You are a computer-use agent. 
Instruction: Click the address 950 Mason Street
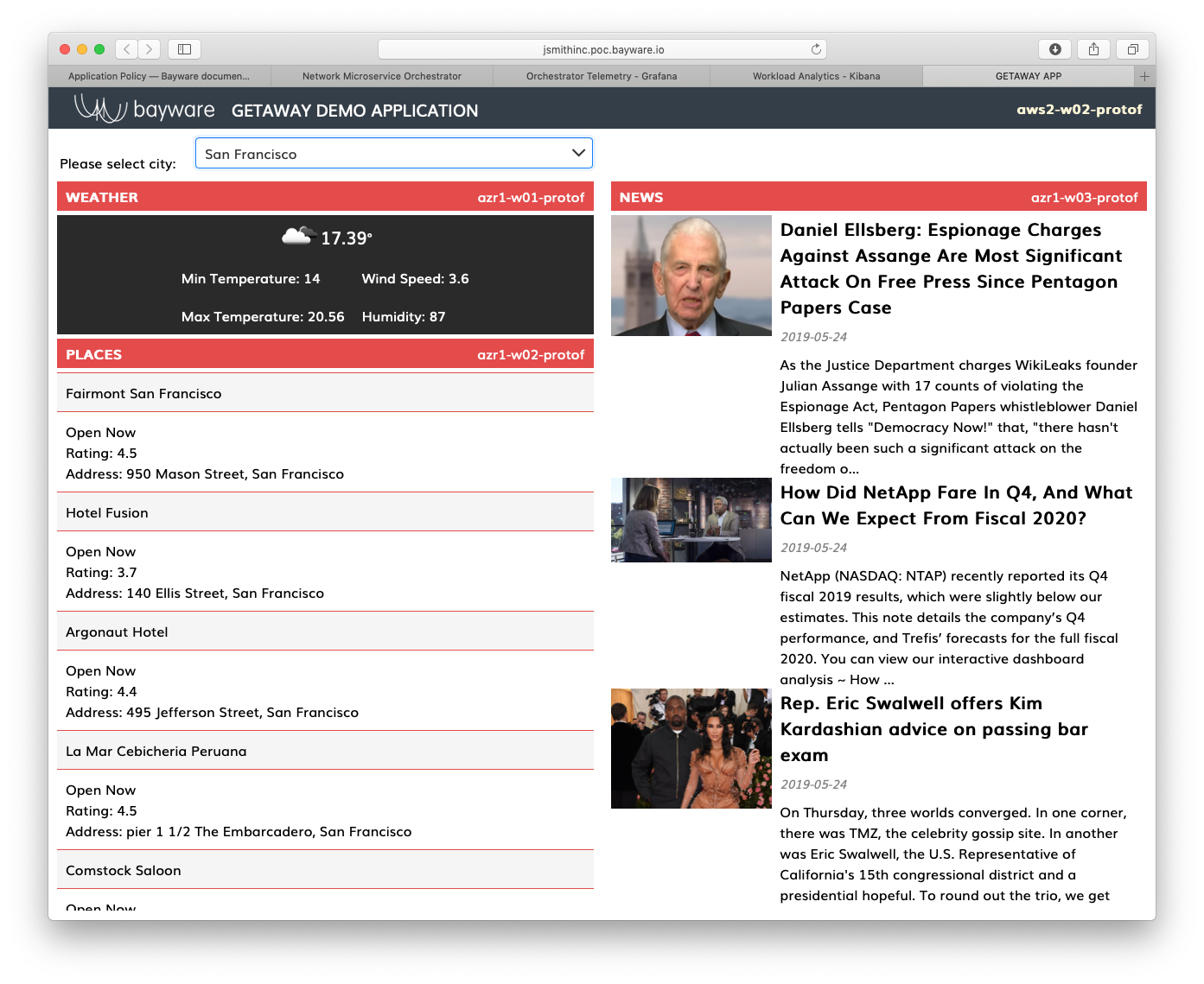(x=205, y=474)
